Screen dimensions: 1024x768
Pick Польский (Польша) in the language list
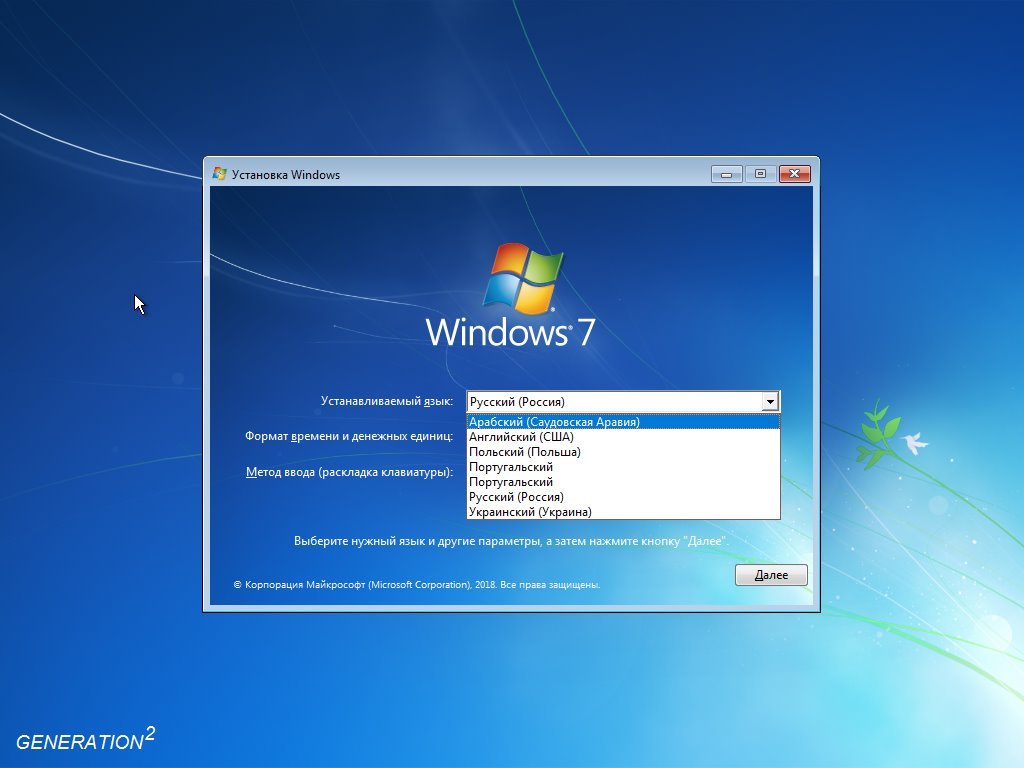tap(623, 452)
